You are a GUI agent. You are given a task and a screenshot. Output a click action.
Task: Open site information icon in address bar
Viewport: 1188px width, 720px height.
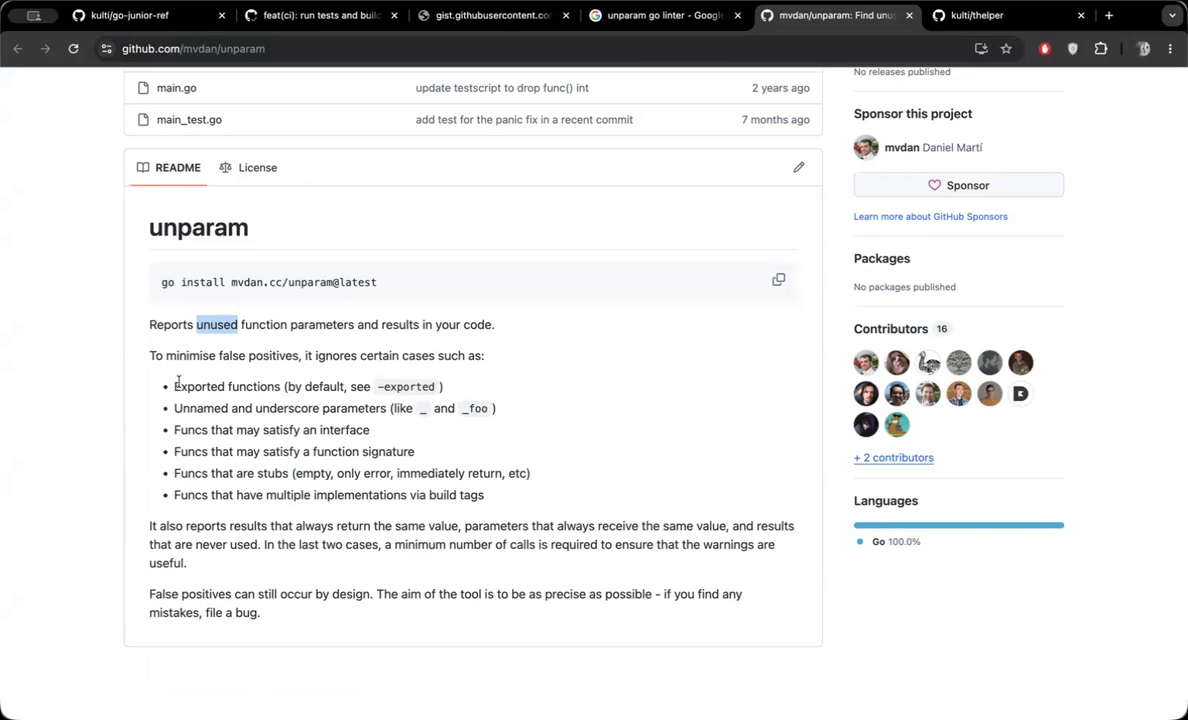point(107,49)
